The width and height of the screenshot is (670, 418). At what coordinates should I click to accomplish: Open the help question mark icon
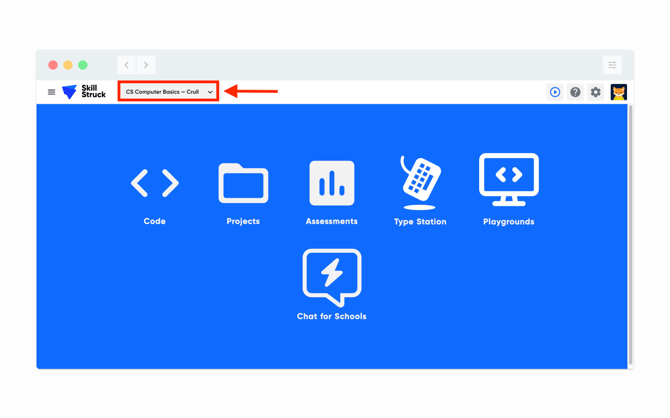(575, 92)
